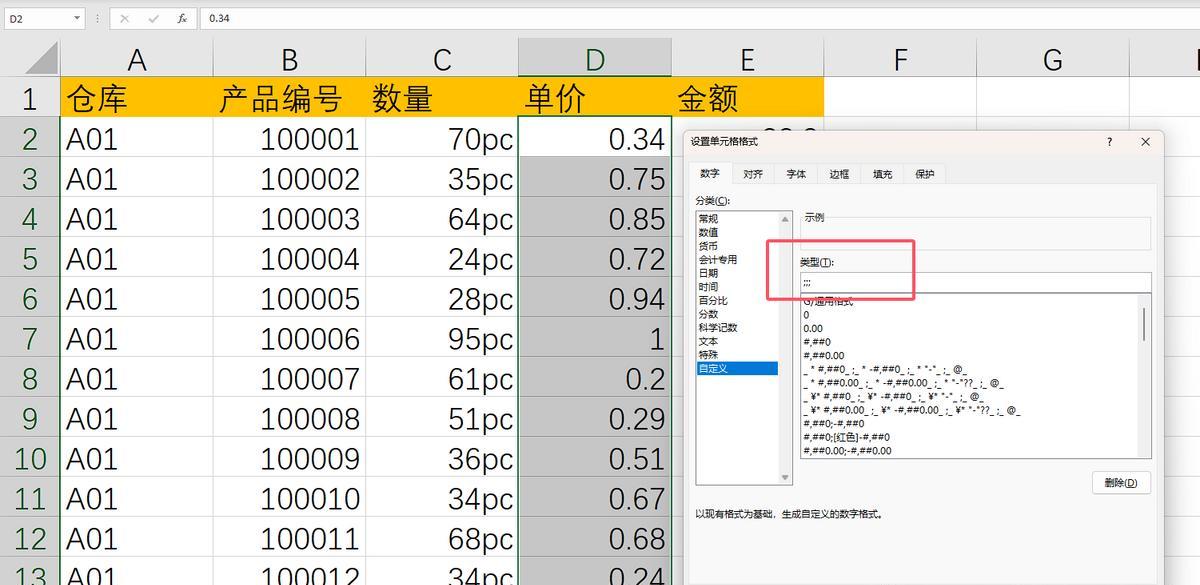
Task: Click cell with product number 100001
Action: point(289,138)
